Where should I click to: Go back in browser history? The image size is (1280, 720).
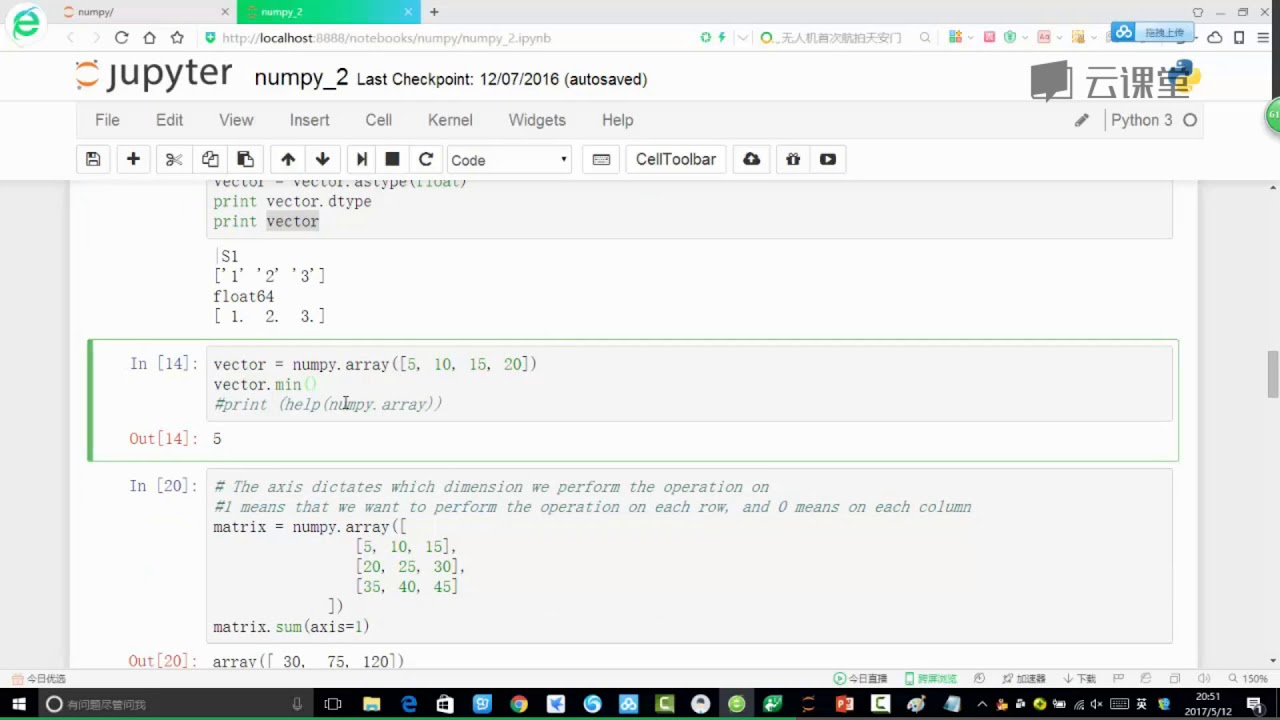(70, 37)
